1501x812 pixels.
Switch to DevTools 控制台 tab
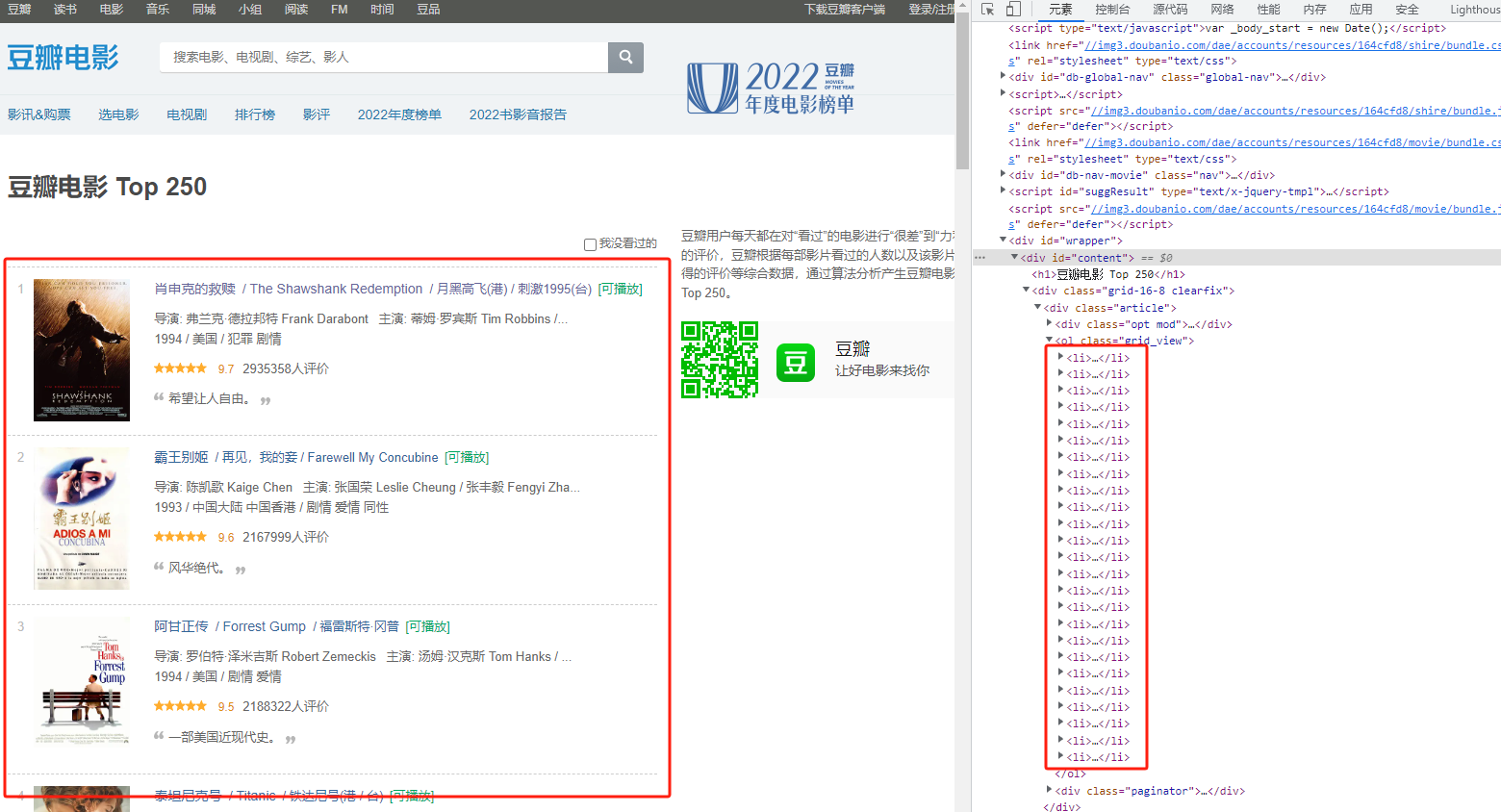(1112, 10)
